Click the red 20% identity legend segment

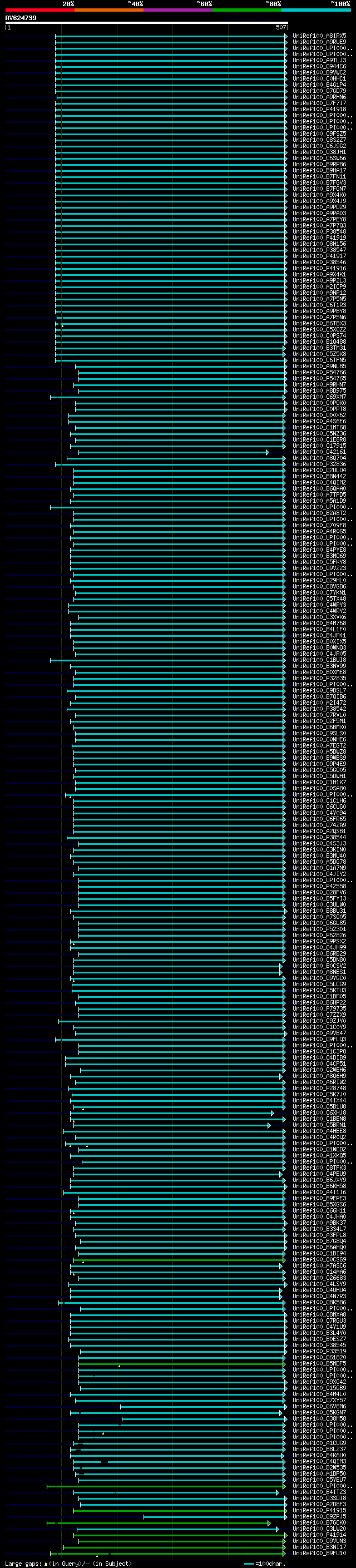(x=39, y=10)
